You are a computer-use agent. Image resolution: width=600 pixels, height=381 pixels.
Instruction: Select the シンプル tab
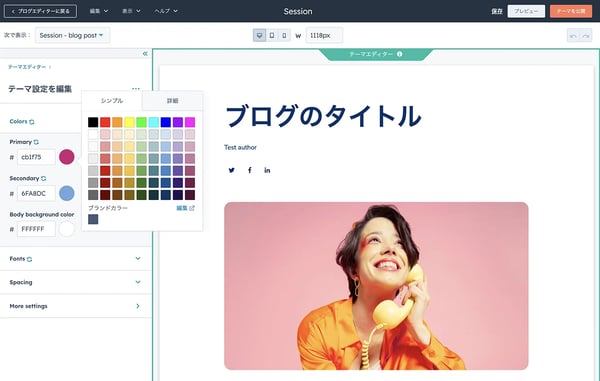click(112, 101)
